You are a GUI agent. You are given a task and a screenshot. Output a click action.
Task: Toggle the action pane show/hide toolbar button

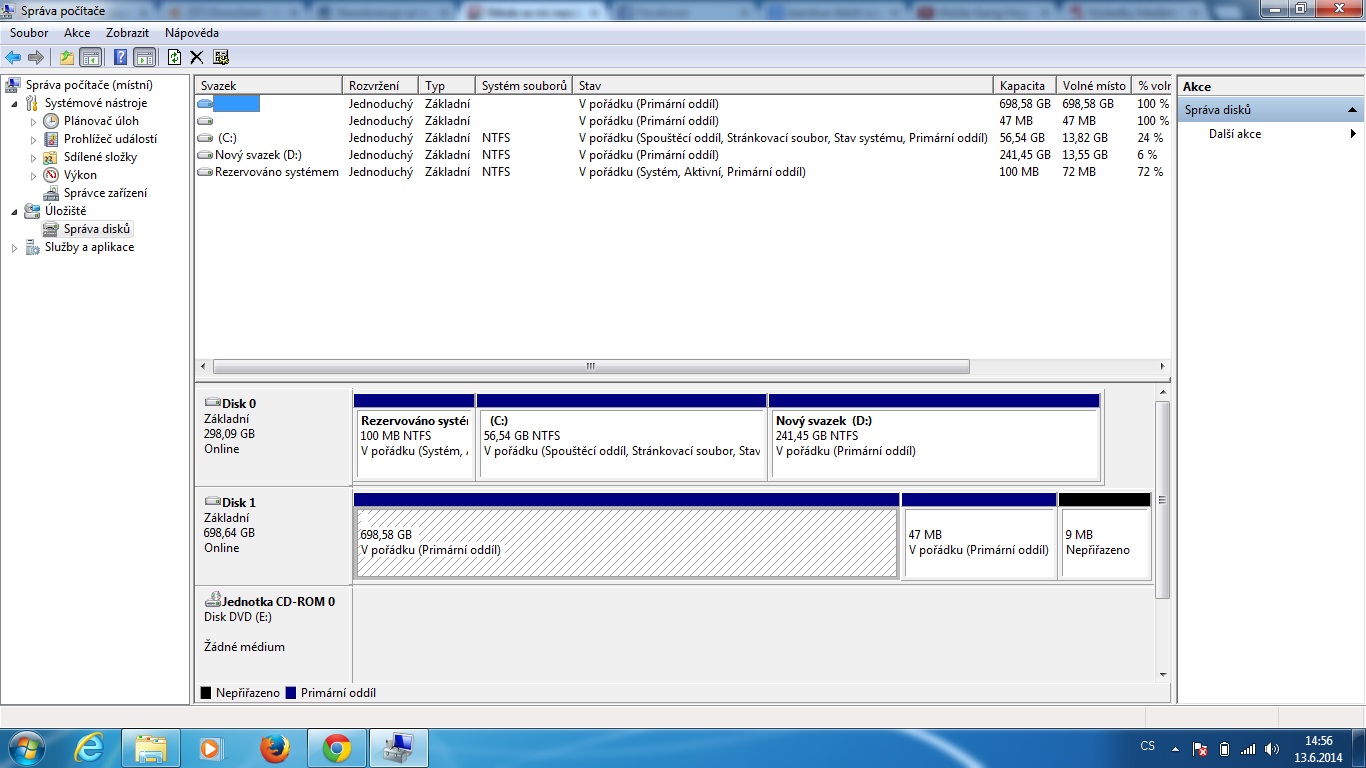145,57
